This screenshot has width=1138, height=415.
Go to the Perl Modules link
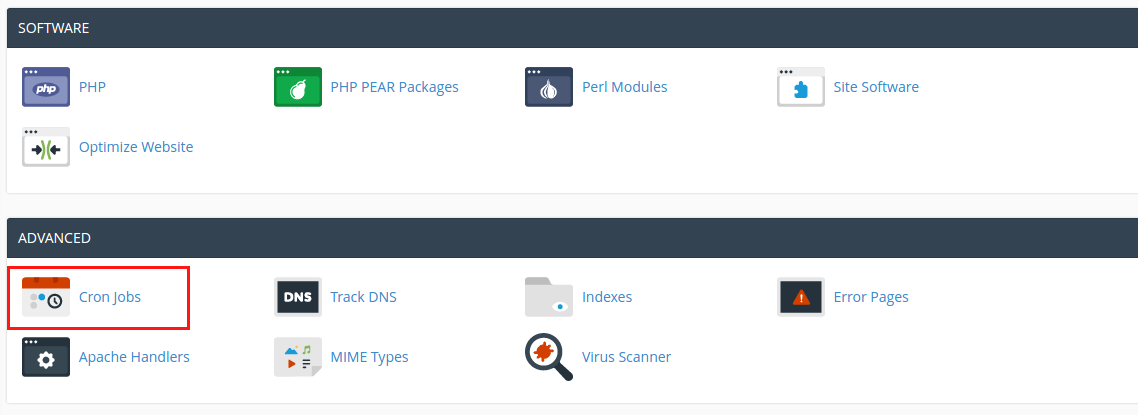624,87
